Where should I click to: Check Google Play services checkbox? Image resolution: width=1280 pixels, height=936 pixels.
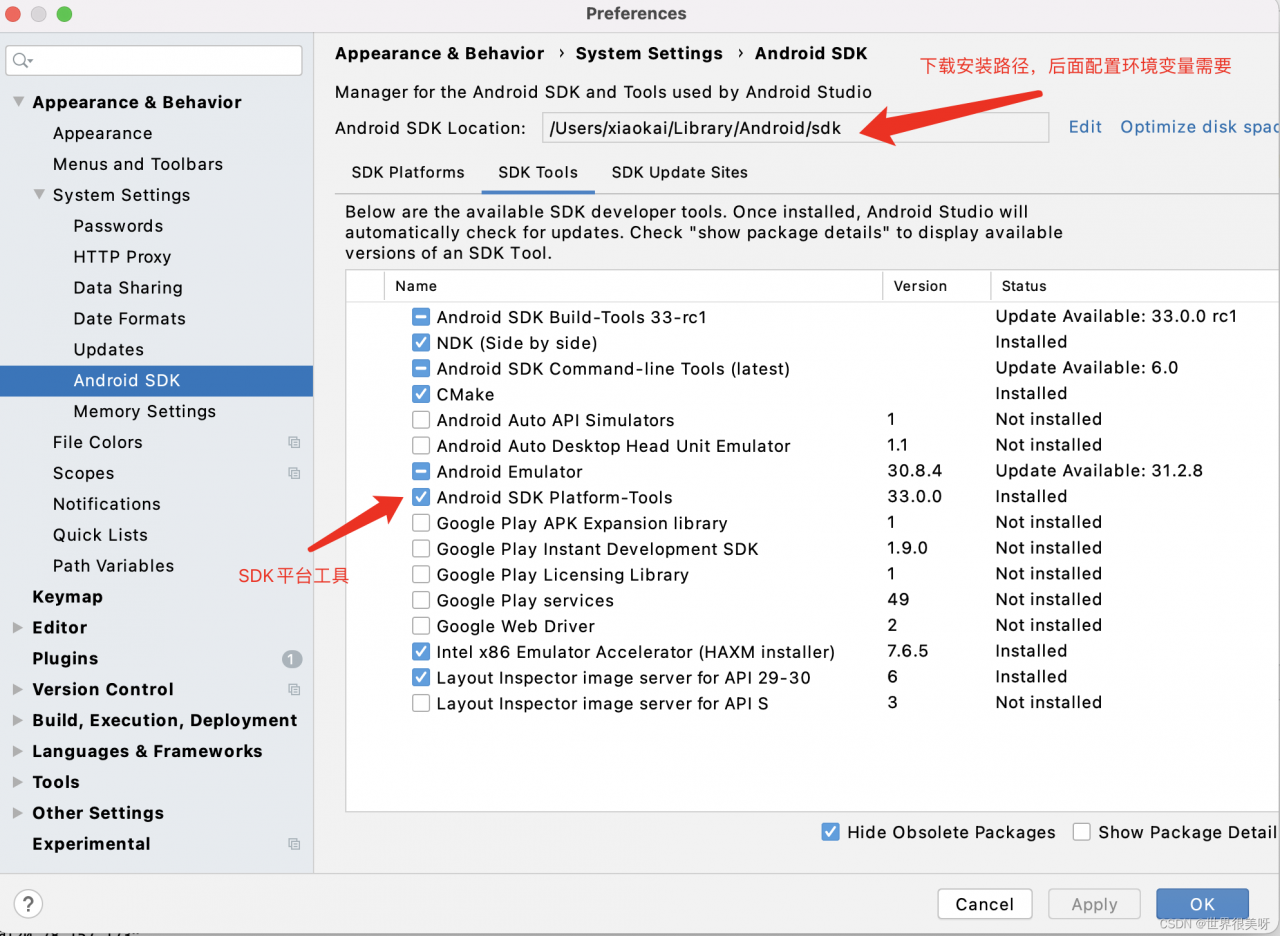(421, 600)
